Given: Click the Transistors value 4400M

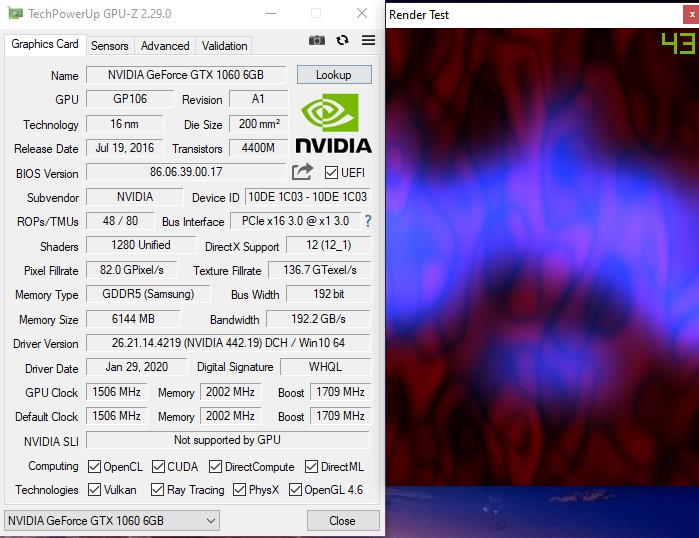Looking at the screenshot, I should (259, 148).
